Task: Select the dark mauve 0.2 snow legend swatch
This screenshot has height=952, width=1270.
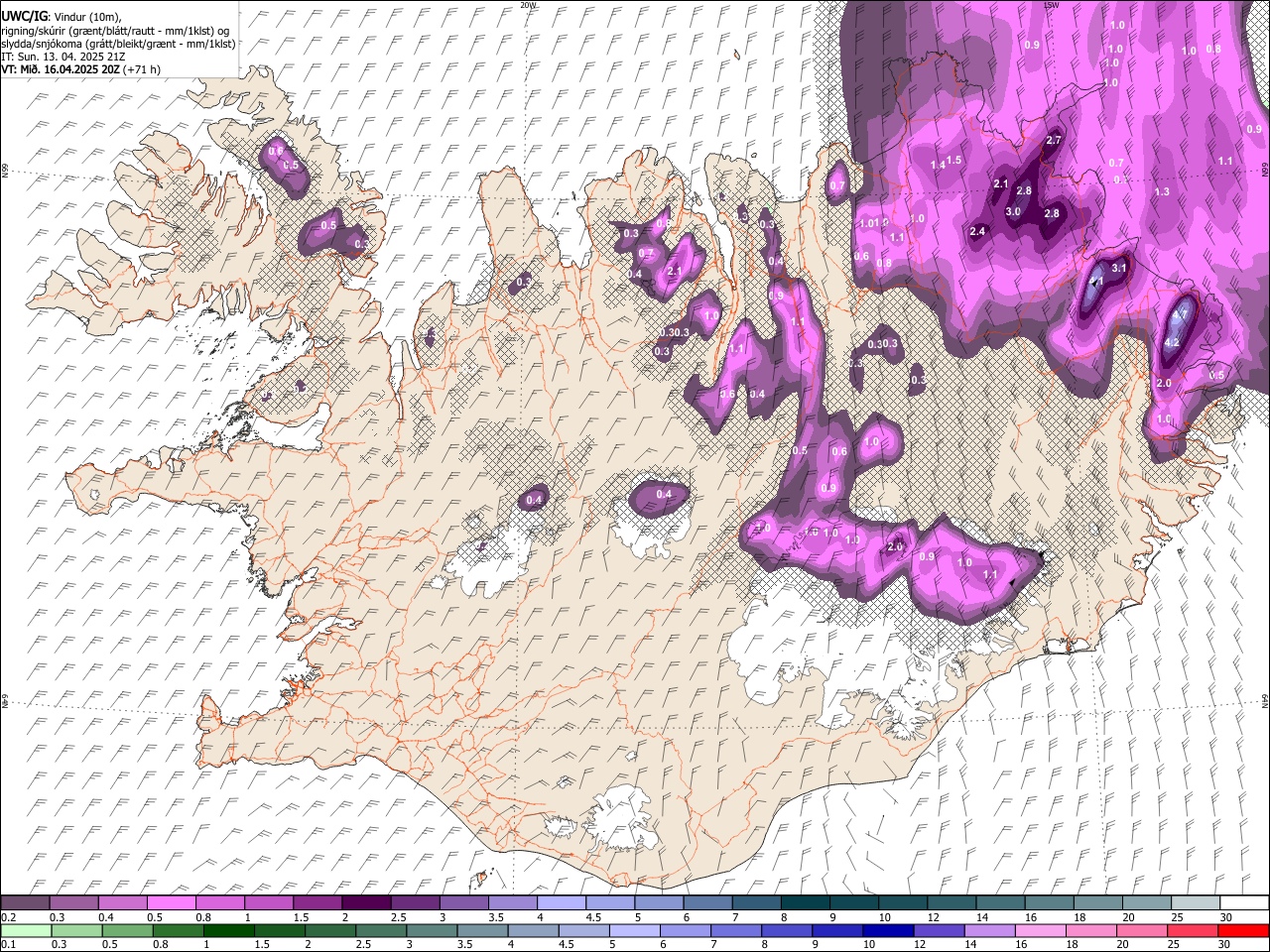Action: [25, 902]
